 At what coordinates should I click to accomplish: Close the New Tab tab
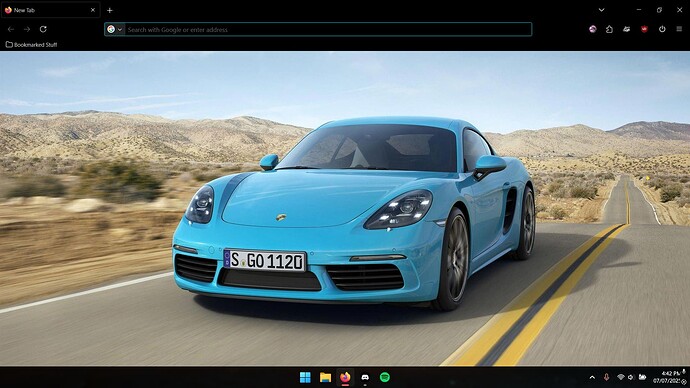[92, 10]
